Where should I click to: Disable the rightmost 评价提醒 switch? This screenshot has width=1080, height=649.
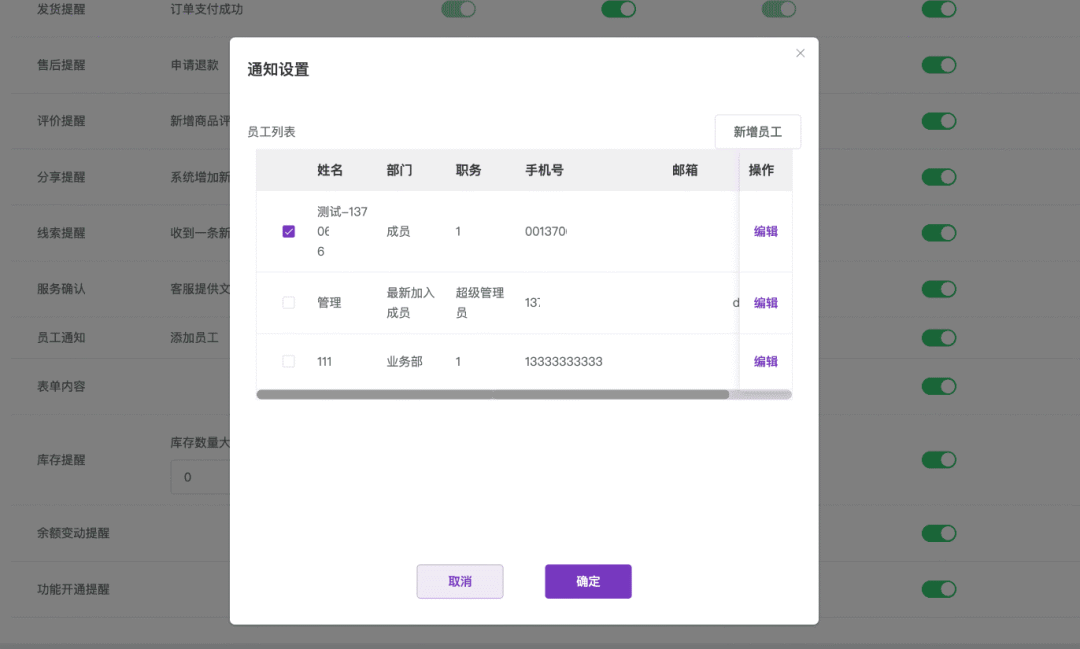click(938, 121)
